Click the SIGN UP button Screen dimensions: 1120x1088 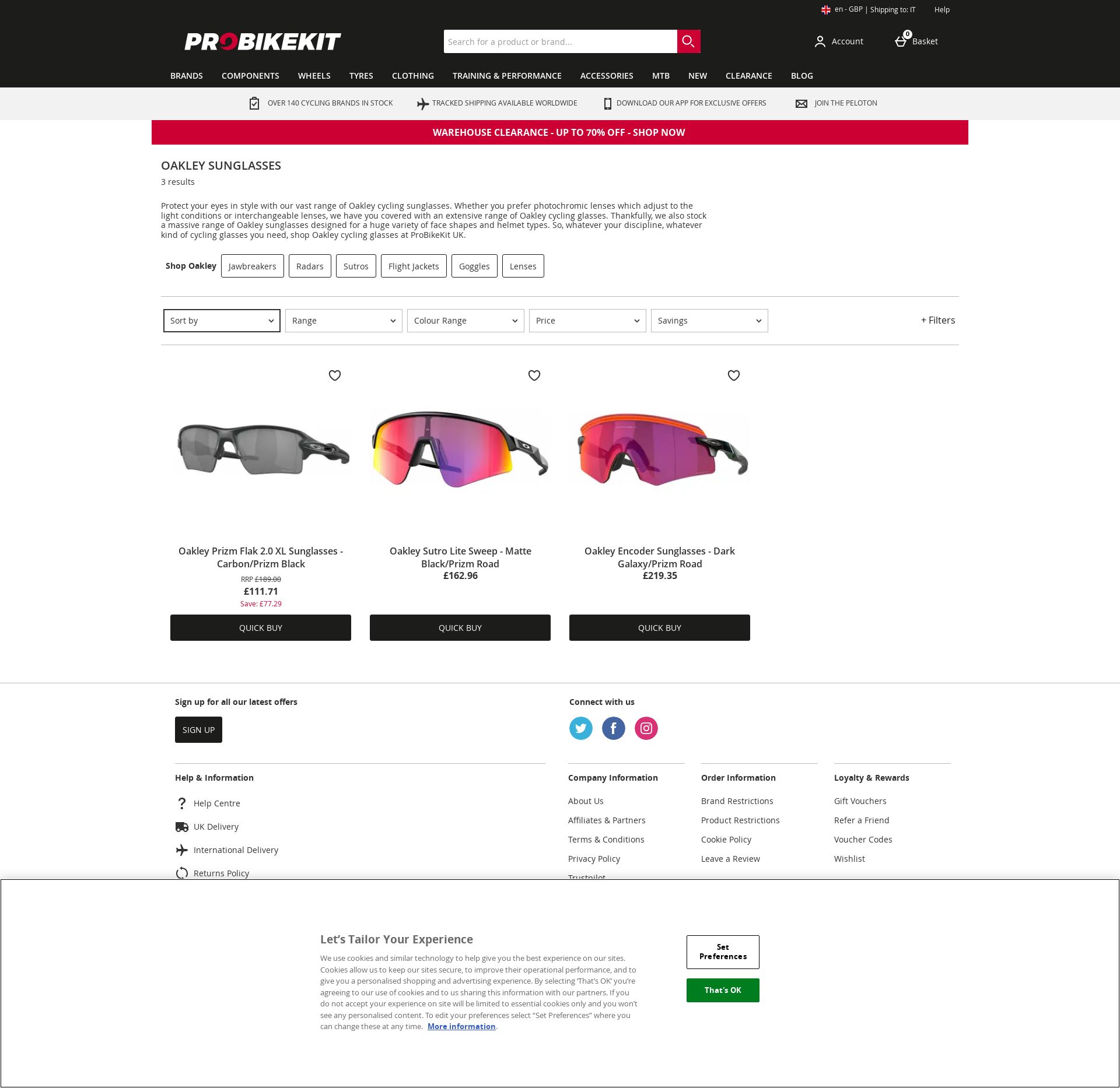(198, 730)
